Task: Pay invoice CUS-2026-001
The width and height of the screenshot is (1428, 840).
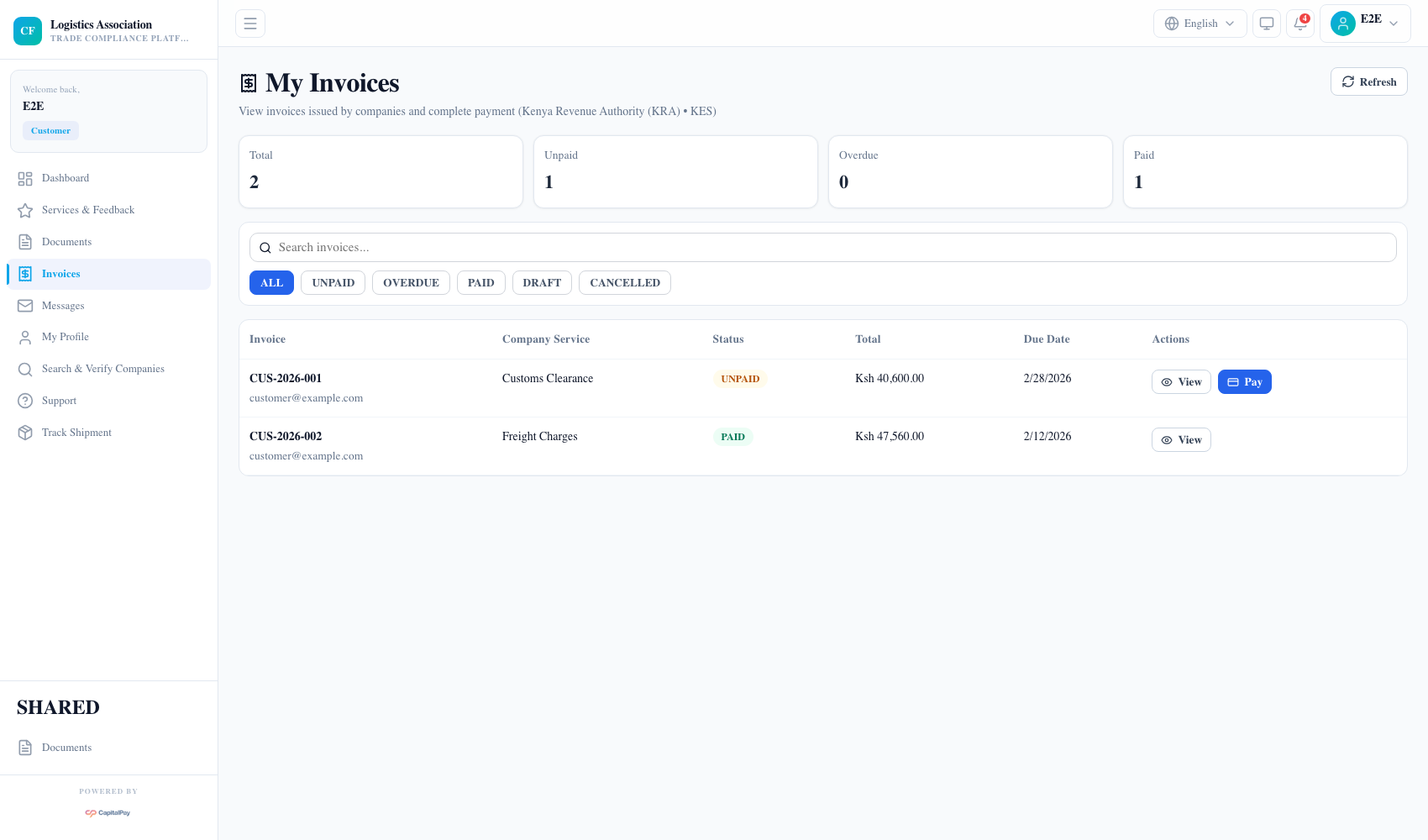Action: [x=1244, y=381]
